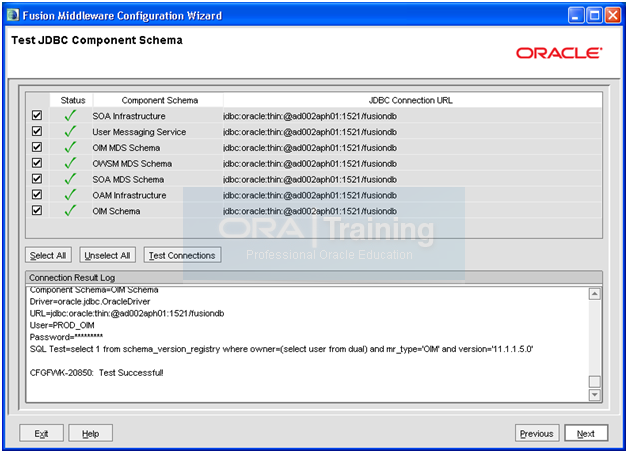Click the Component Schema column header

[159, 100]
